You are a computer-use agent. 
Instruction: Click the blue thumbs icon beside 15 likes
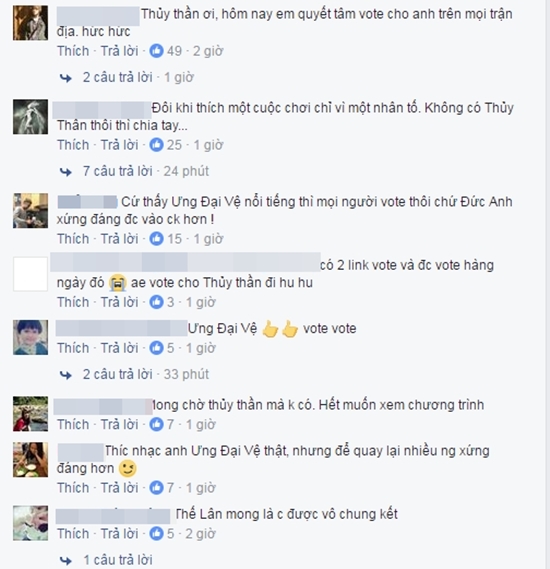157,239
